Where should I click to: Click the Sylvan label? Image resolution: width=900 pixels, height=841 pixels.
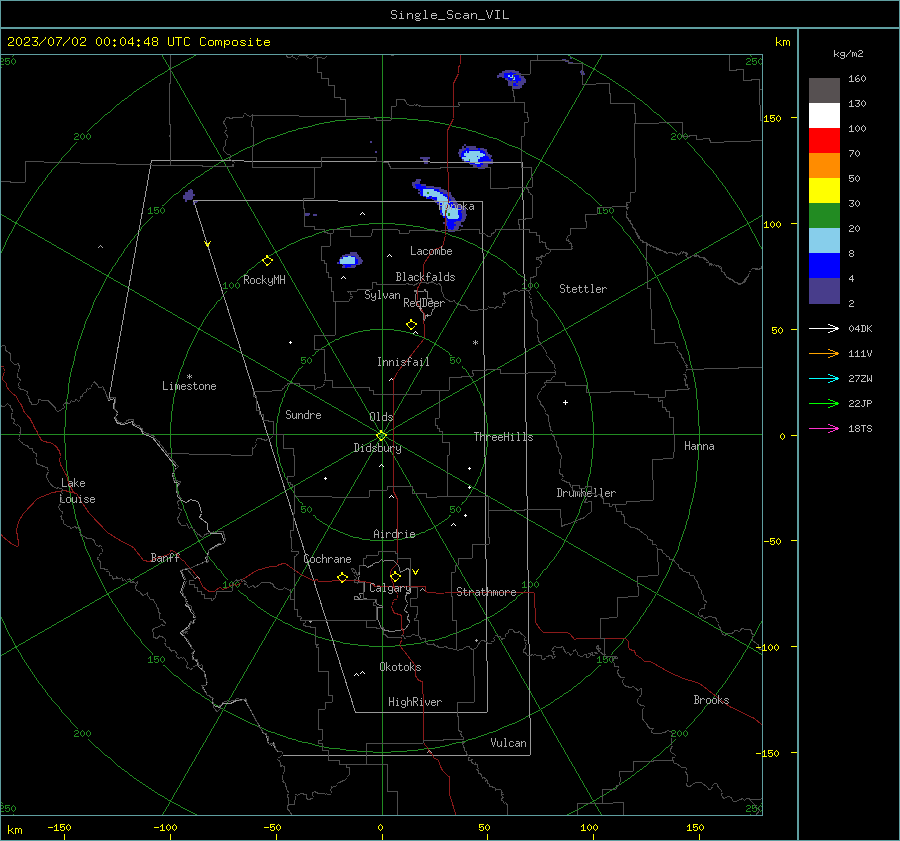coord(382,295)
